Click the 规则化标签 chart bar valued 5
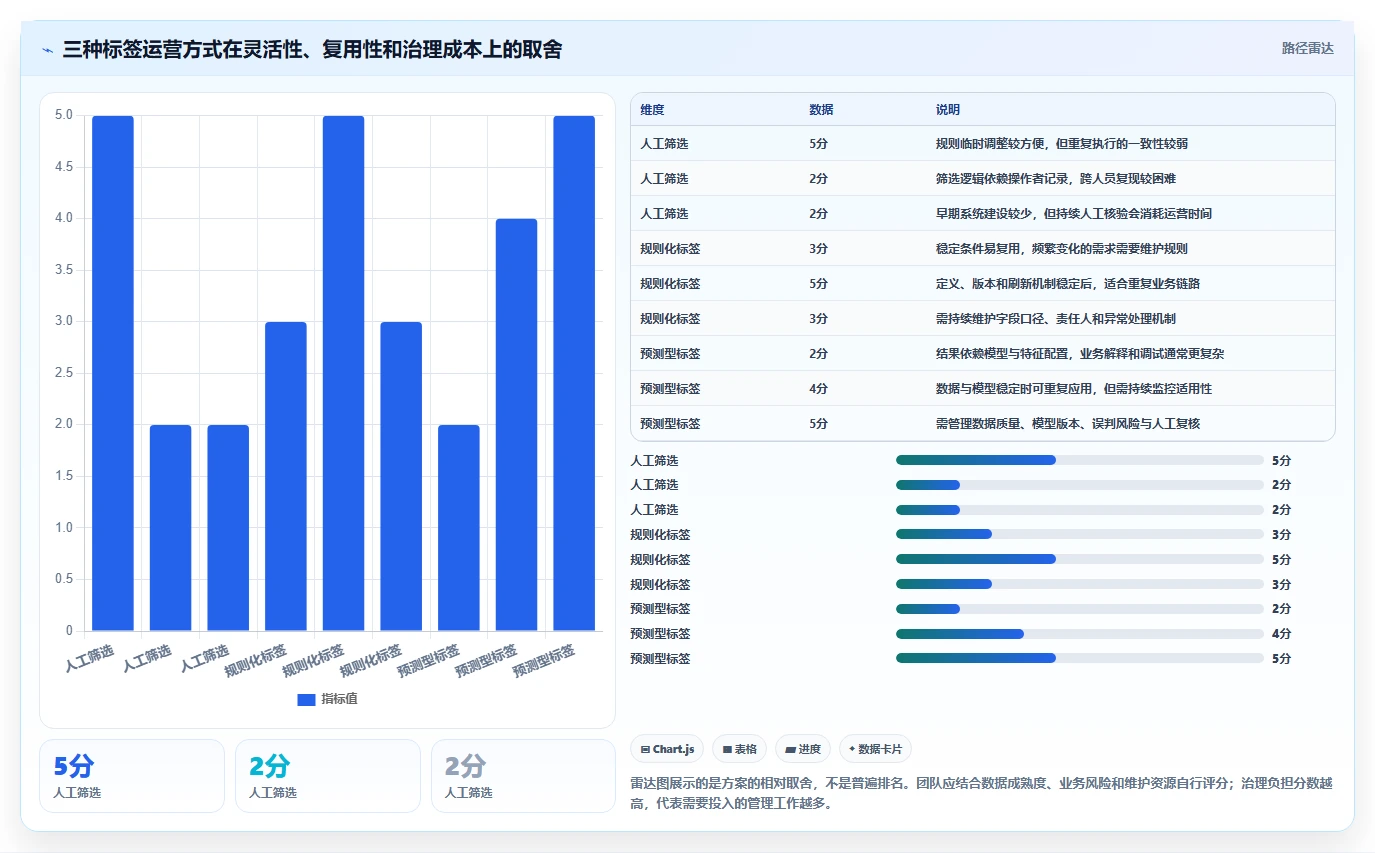This screenshot has width=1375, height=853. pyautogui.click(x=343, y=373)
